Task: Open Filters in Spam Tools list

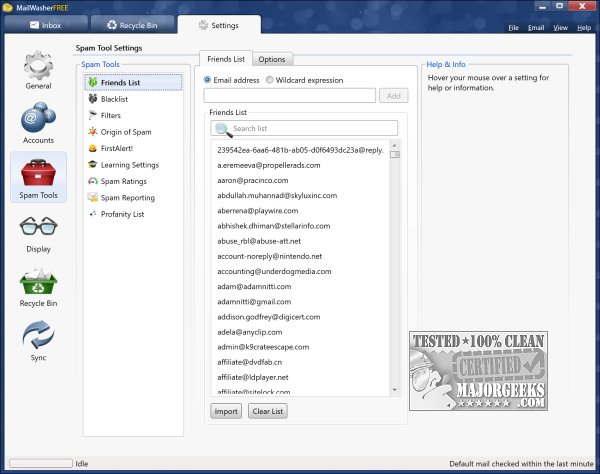Action: (x=133, y=116)
